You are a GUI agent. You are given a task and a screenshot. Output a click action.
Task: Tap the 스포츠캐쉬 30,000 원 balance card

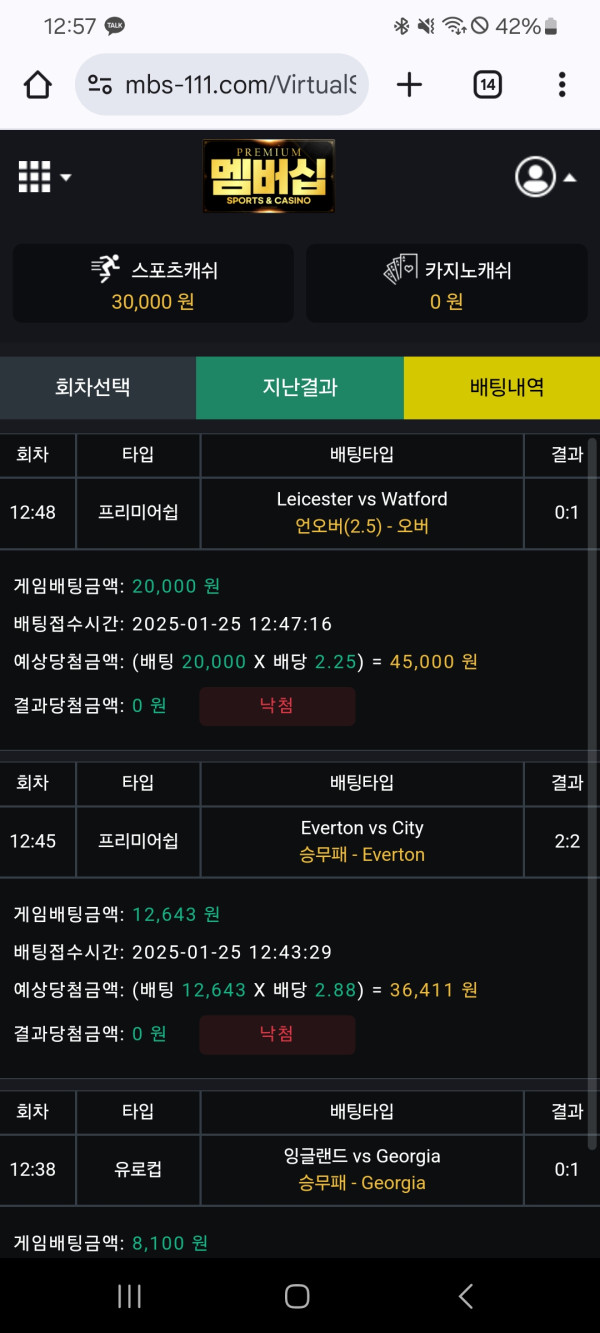153,284
